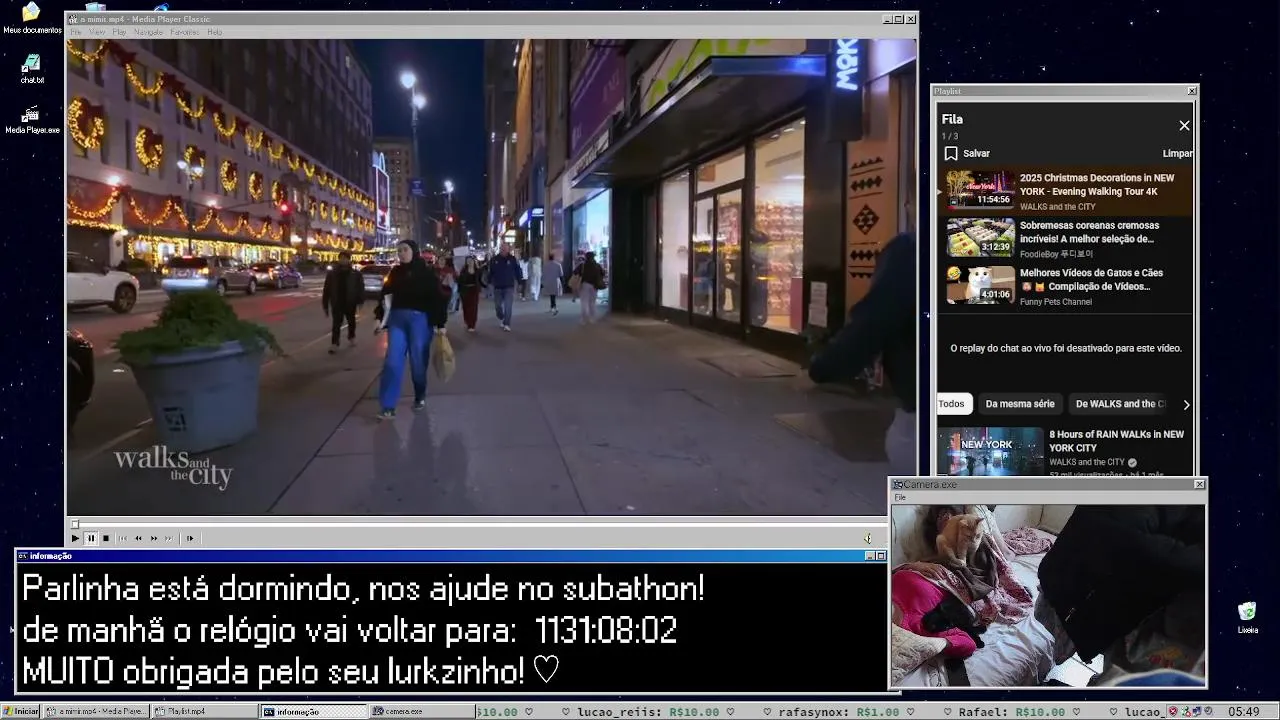The height and width of the screenshot is (720, 1280).
Task: Click the 3:12:39 dessert video thumbnail
Action: point(981,237)
